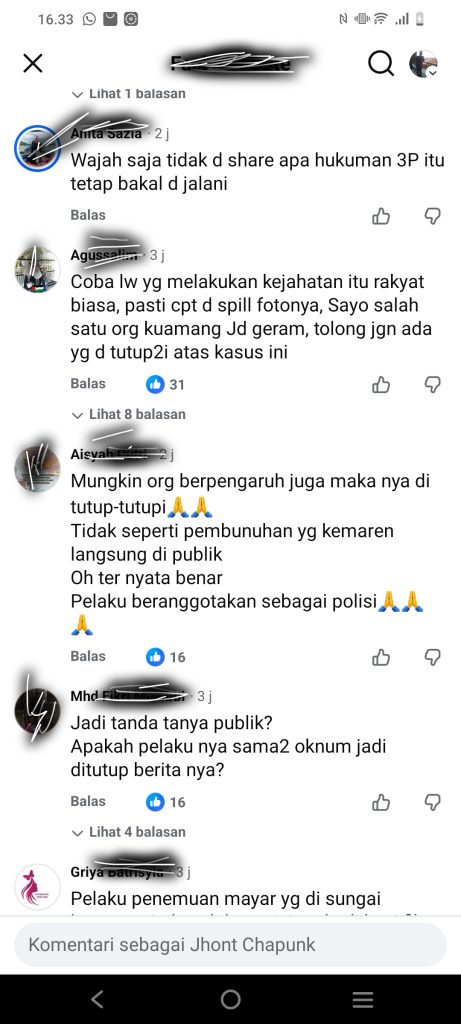Screen dimensions: 461x1024
Task: Expand 'Lihat 8 balasan' replies
Action: (x=129, y=414)
